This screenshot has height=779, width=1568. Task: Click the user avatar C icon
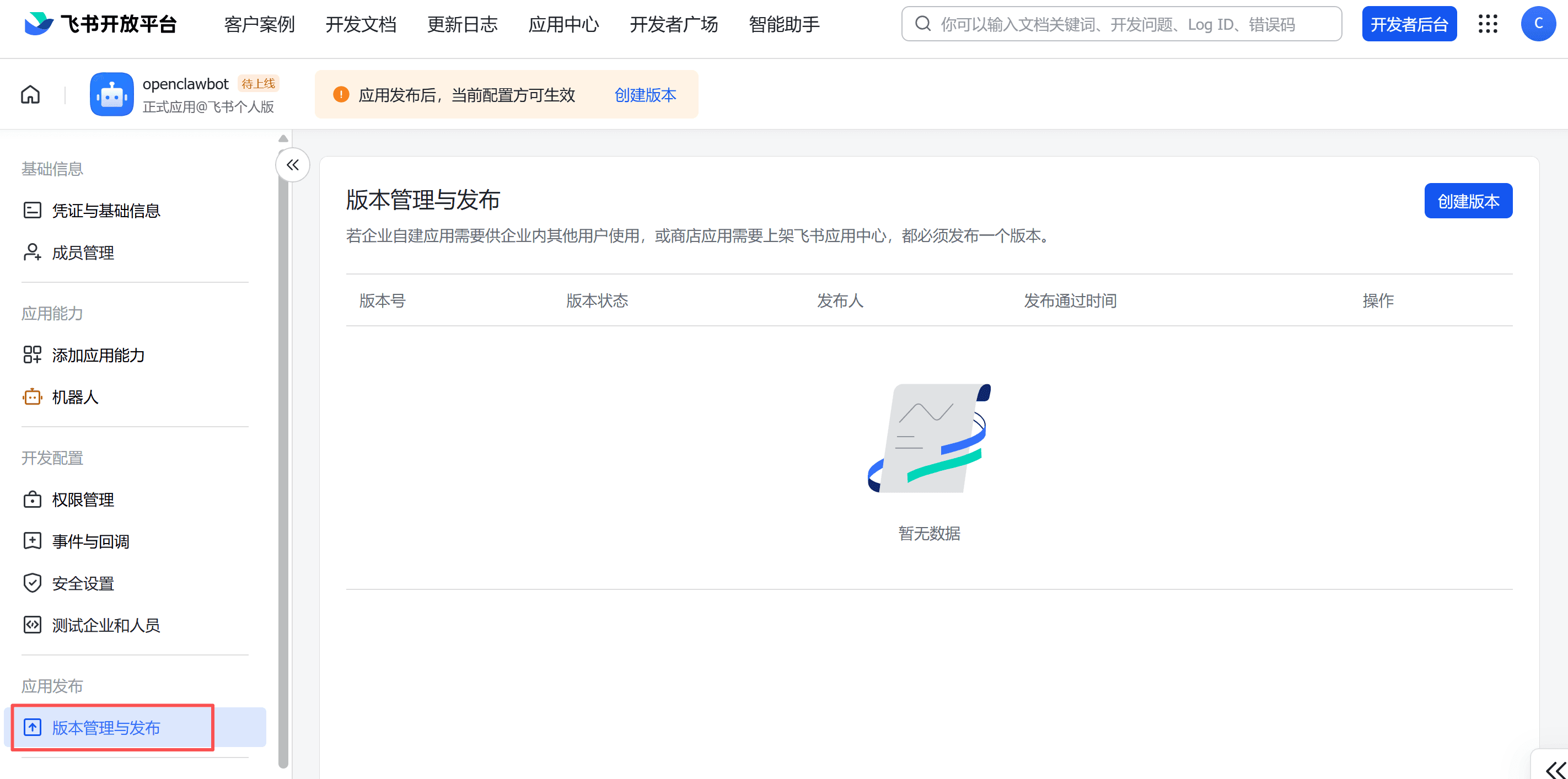pos(1538,24)
